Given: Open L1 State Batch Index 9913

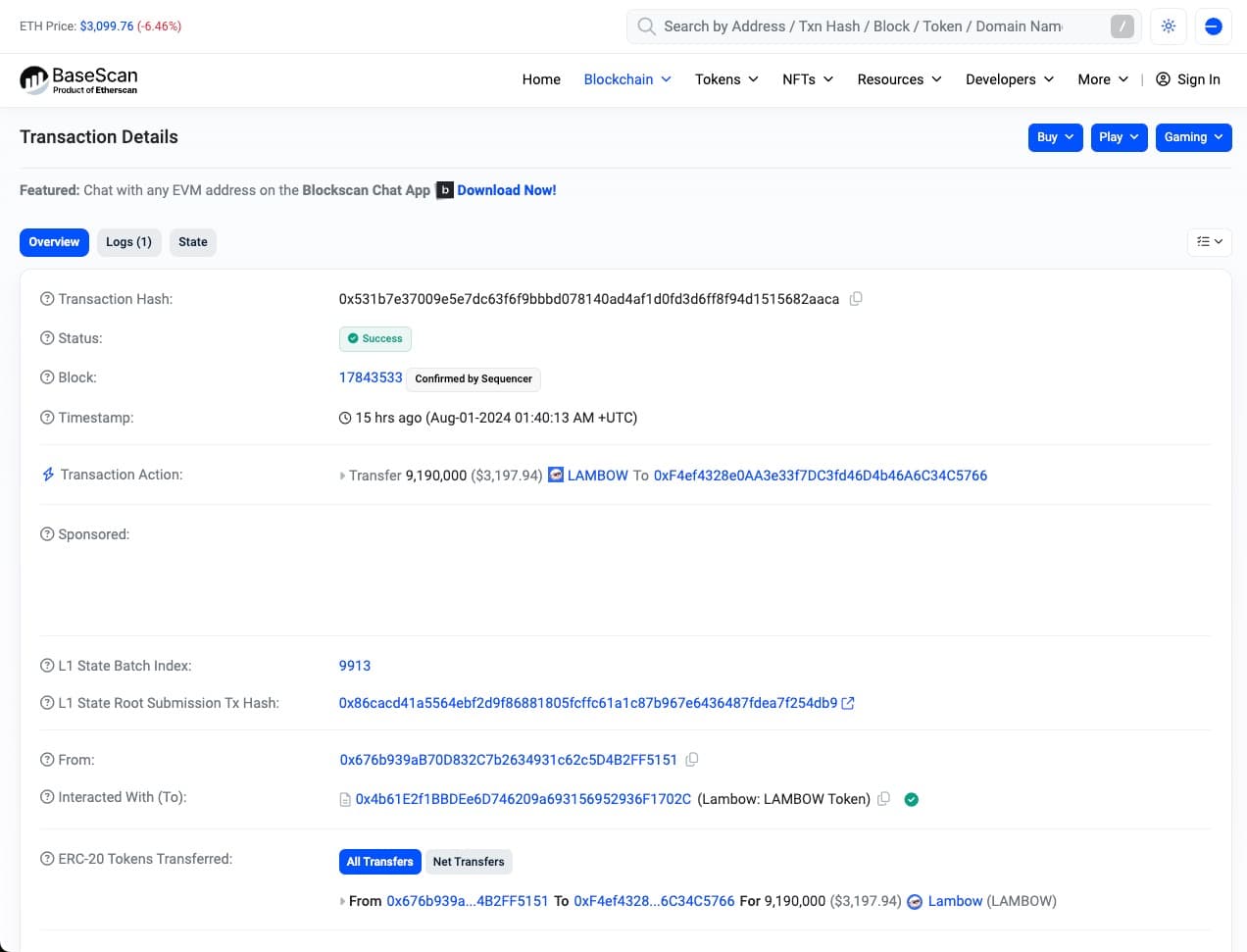Looking at the screenshot, I should [355, 666].
